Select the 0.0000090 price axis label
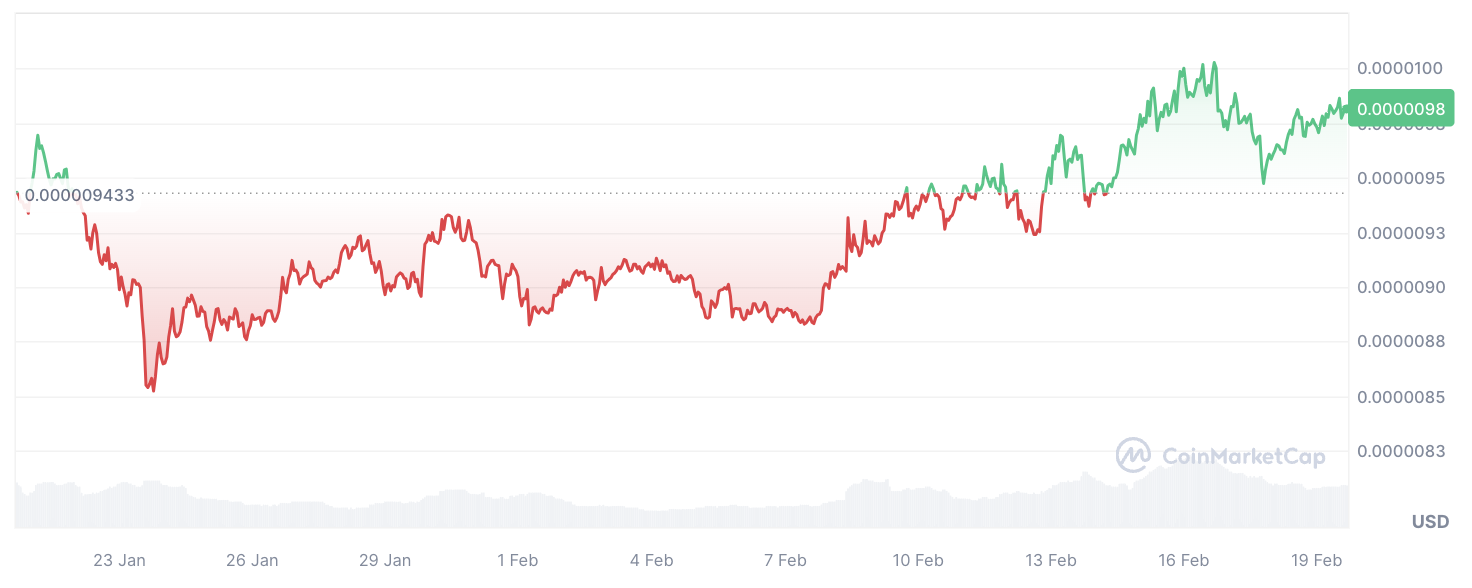The image size is (1472, 588). pyautogui.click(x=1400, y=287)
